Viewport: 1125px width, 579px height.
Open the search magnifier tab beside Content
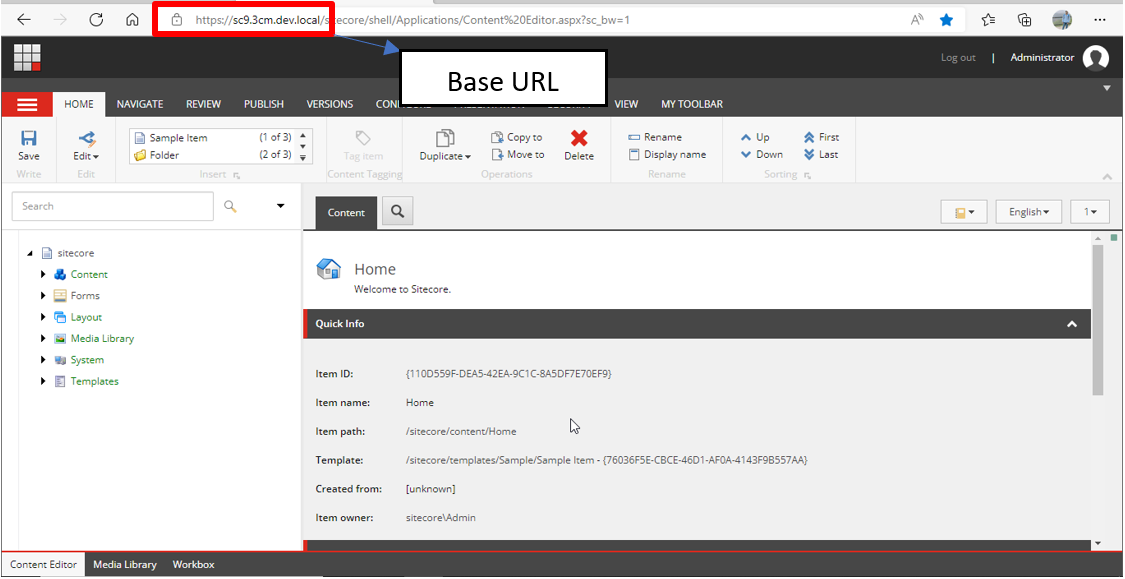397,212
